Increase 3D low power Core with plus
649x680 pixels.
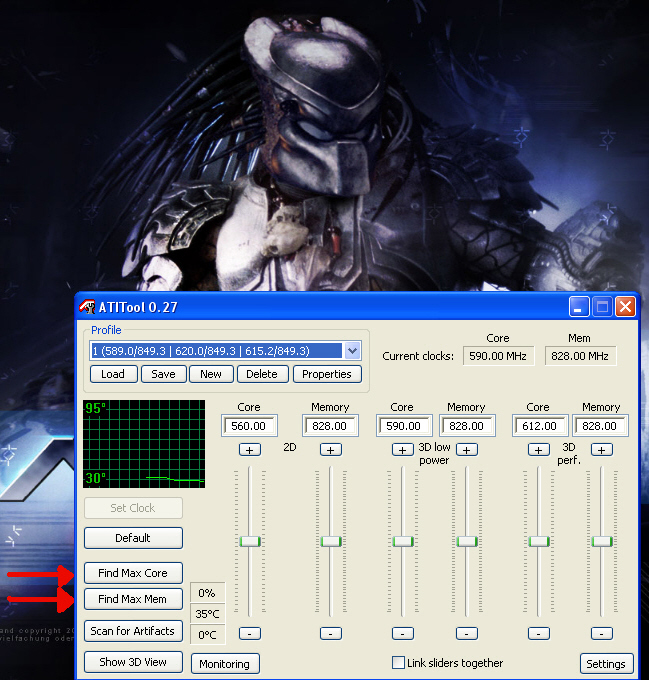[403, 450]
